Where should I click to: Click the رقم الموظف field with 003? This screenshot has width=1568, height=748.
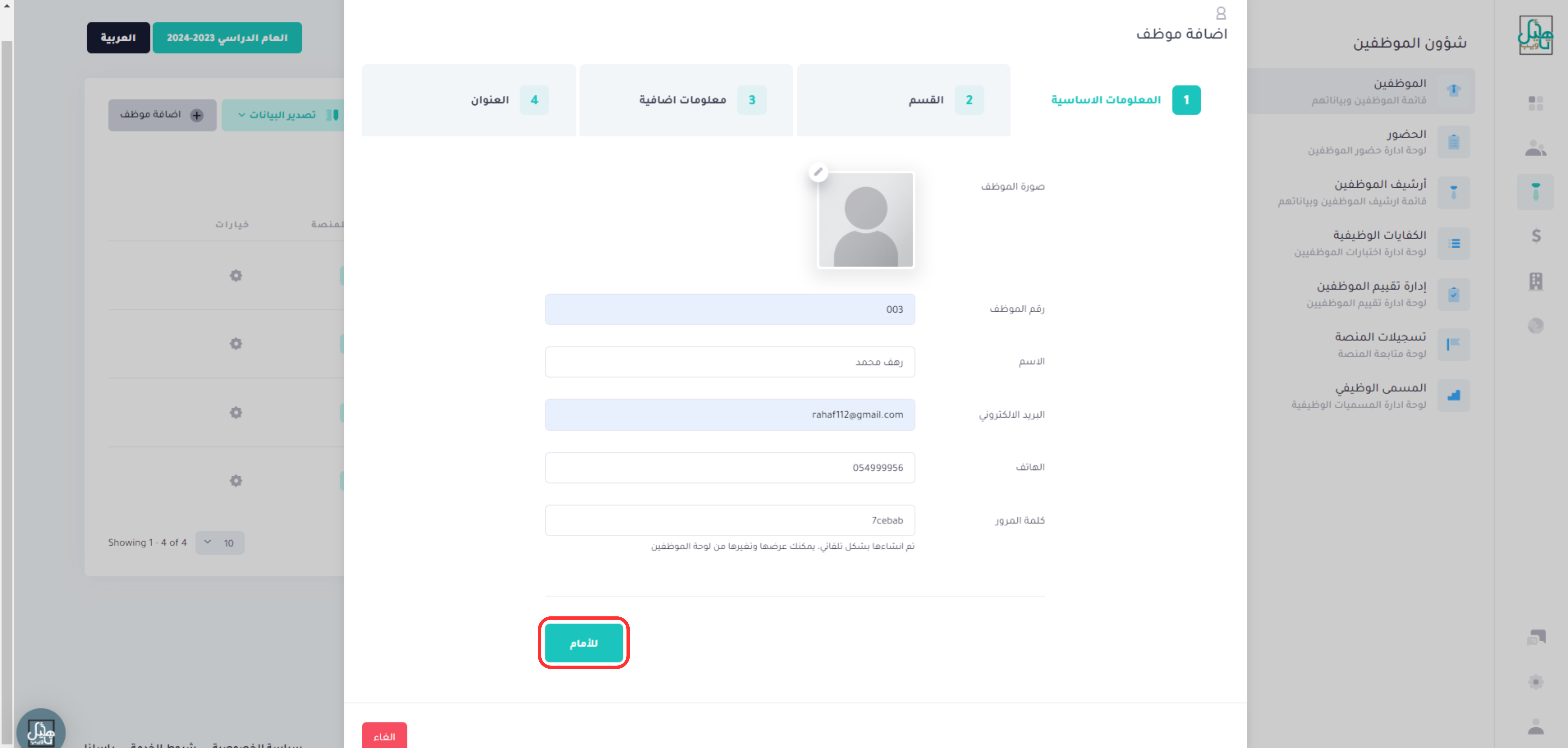pos(730,309)
